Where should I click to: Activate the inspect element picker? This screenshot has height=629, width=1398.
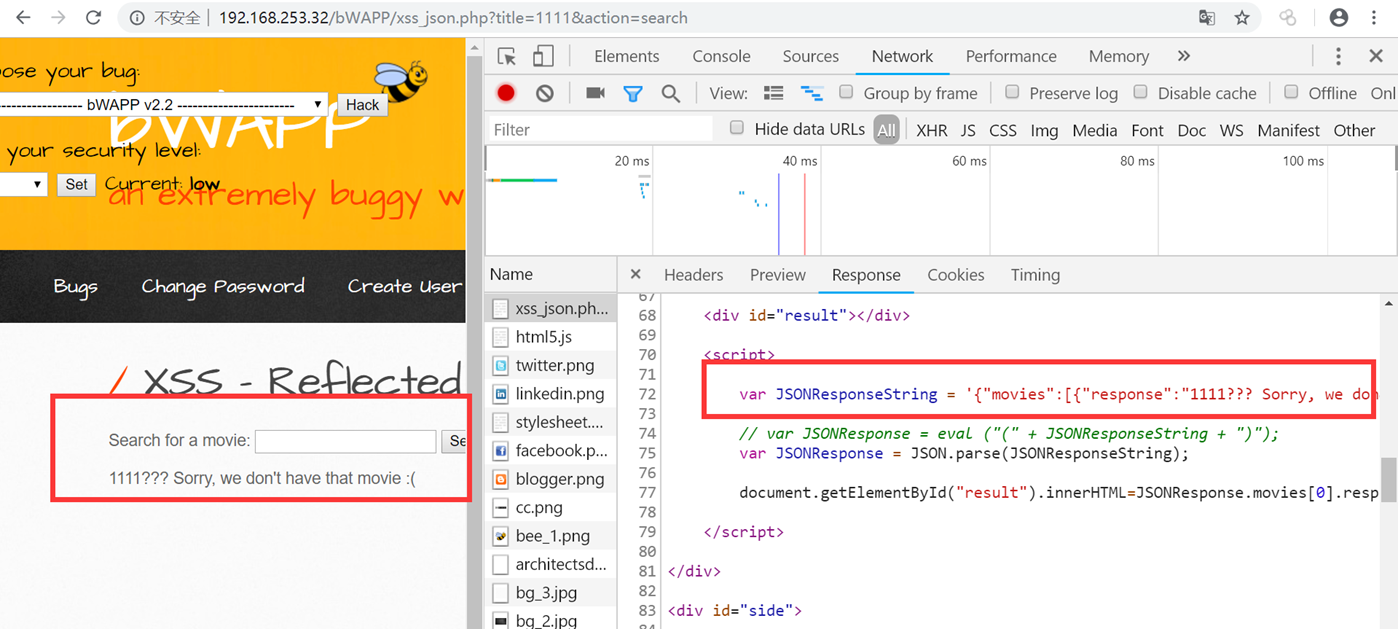(x=507, y=56)
